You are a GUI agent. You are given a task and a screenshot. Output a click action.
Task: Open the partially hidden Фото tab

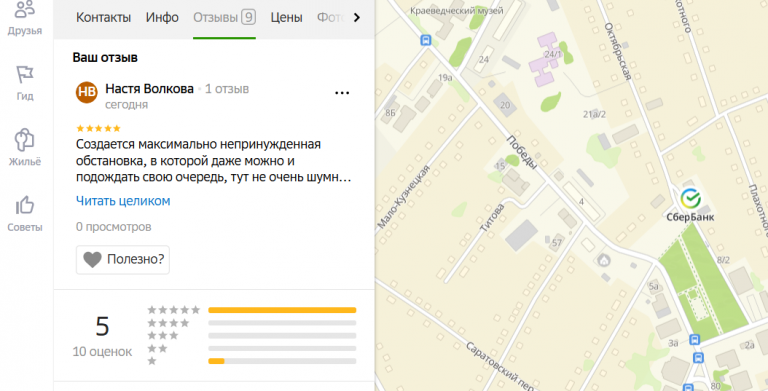[330, 18]
